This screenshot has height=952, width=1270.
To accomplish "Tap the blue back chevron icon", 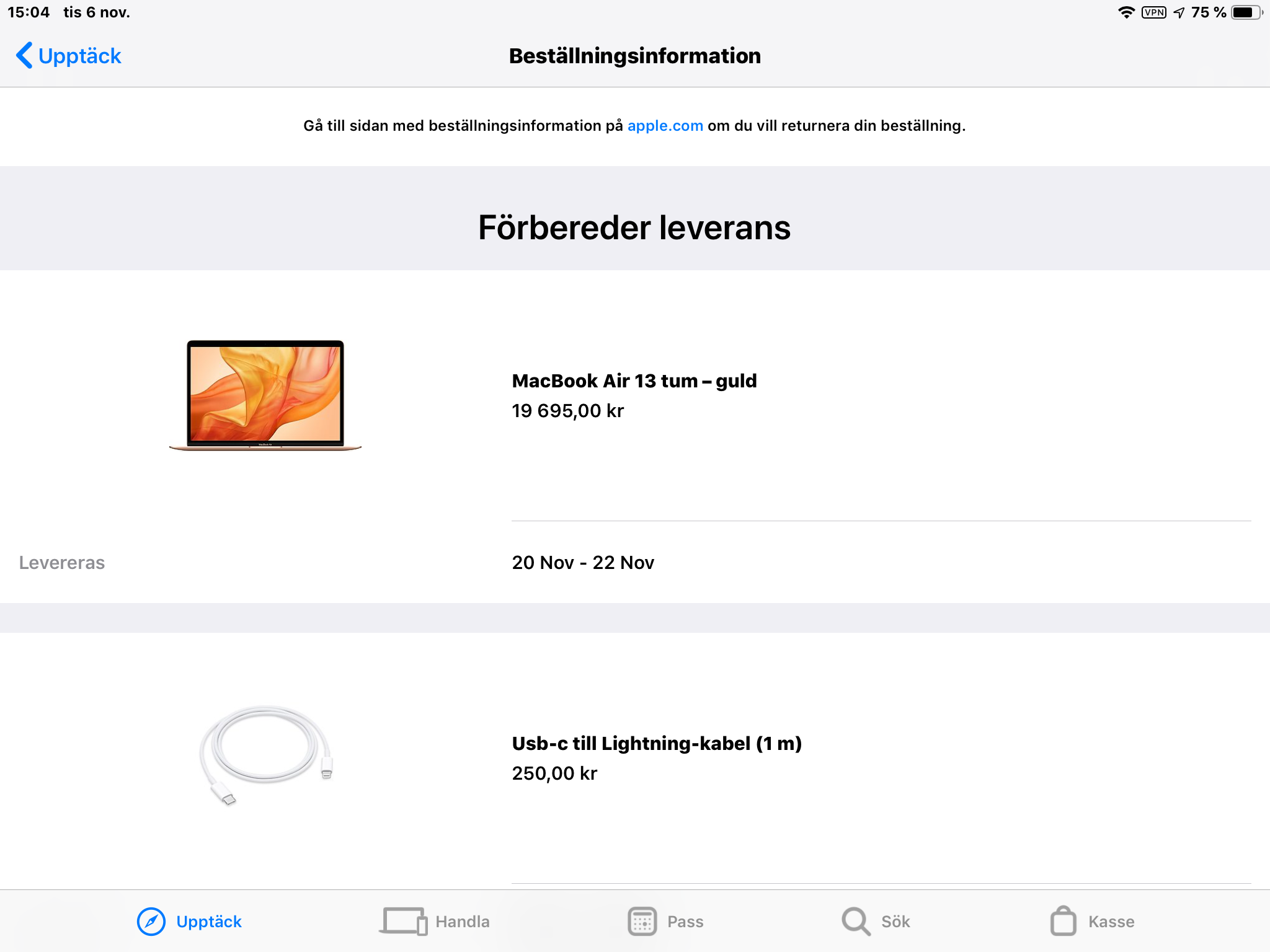I will coord(24,55).
